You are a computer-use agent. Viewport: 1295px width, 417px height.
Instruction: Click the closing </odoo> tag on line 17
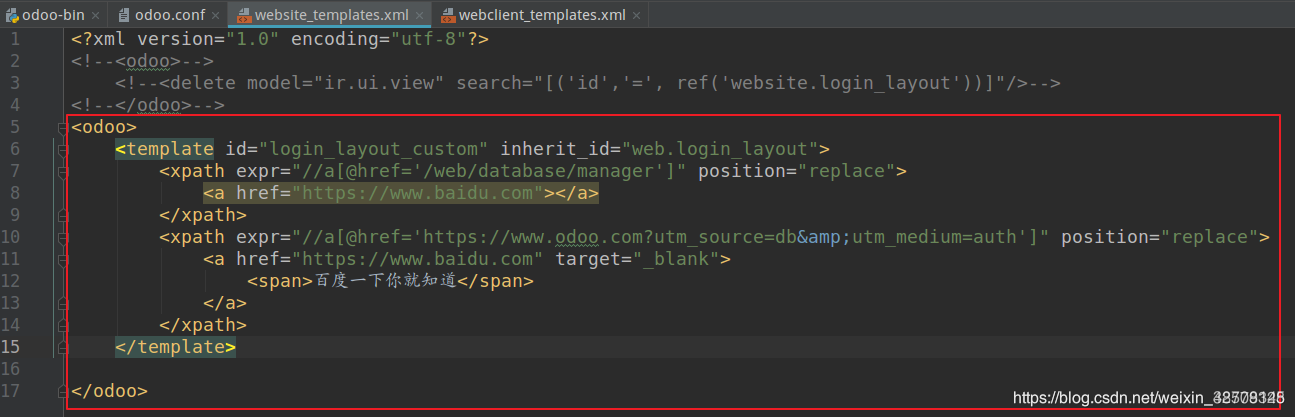110,391
